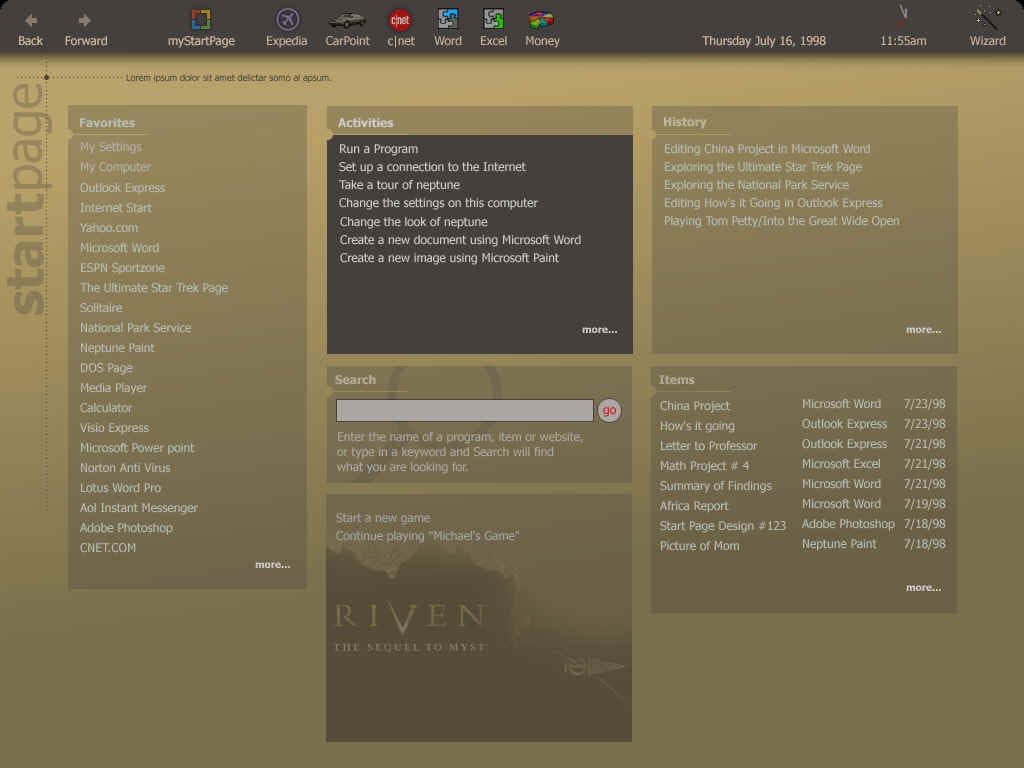Select Create a new document using Microsoft Word
This screenshot has width=1024, height=768.
click(460, 240)
